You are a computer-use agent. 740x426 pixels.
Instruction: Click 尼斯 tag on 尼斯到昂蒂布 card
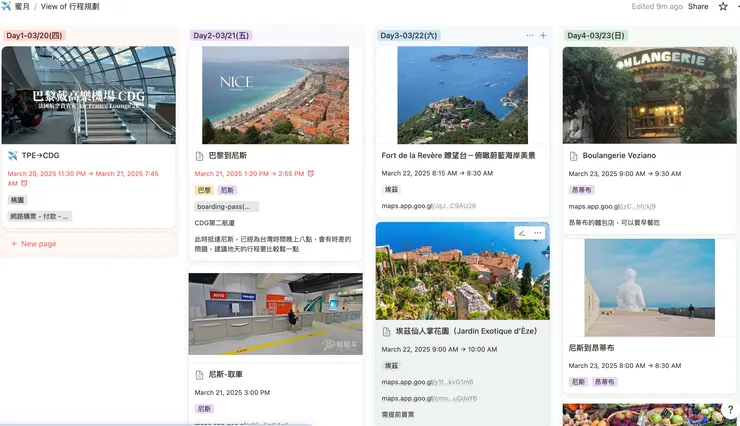pyautogui.click(x=578, y=382)
